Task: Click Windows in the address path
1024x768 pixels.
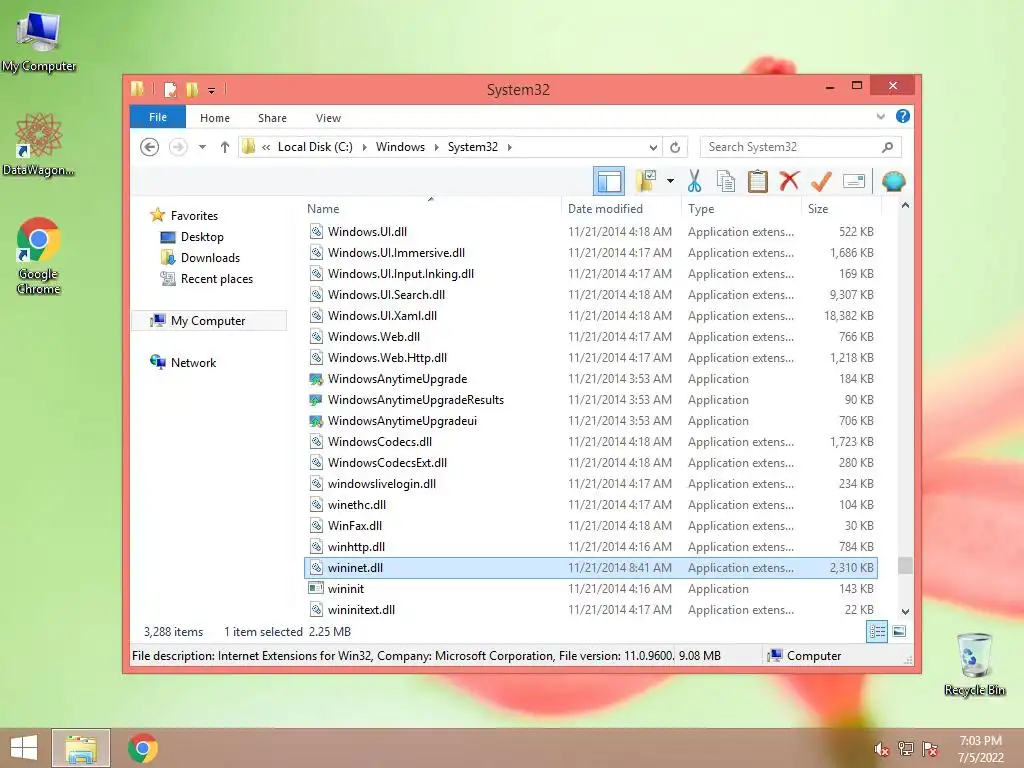Action: [400, 147]
